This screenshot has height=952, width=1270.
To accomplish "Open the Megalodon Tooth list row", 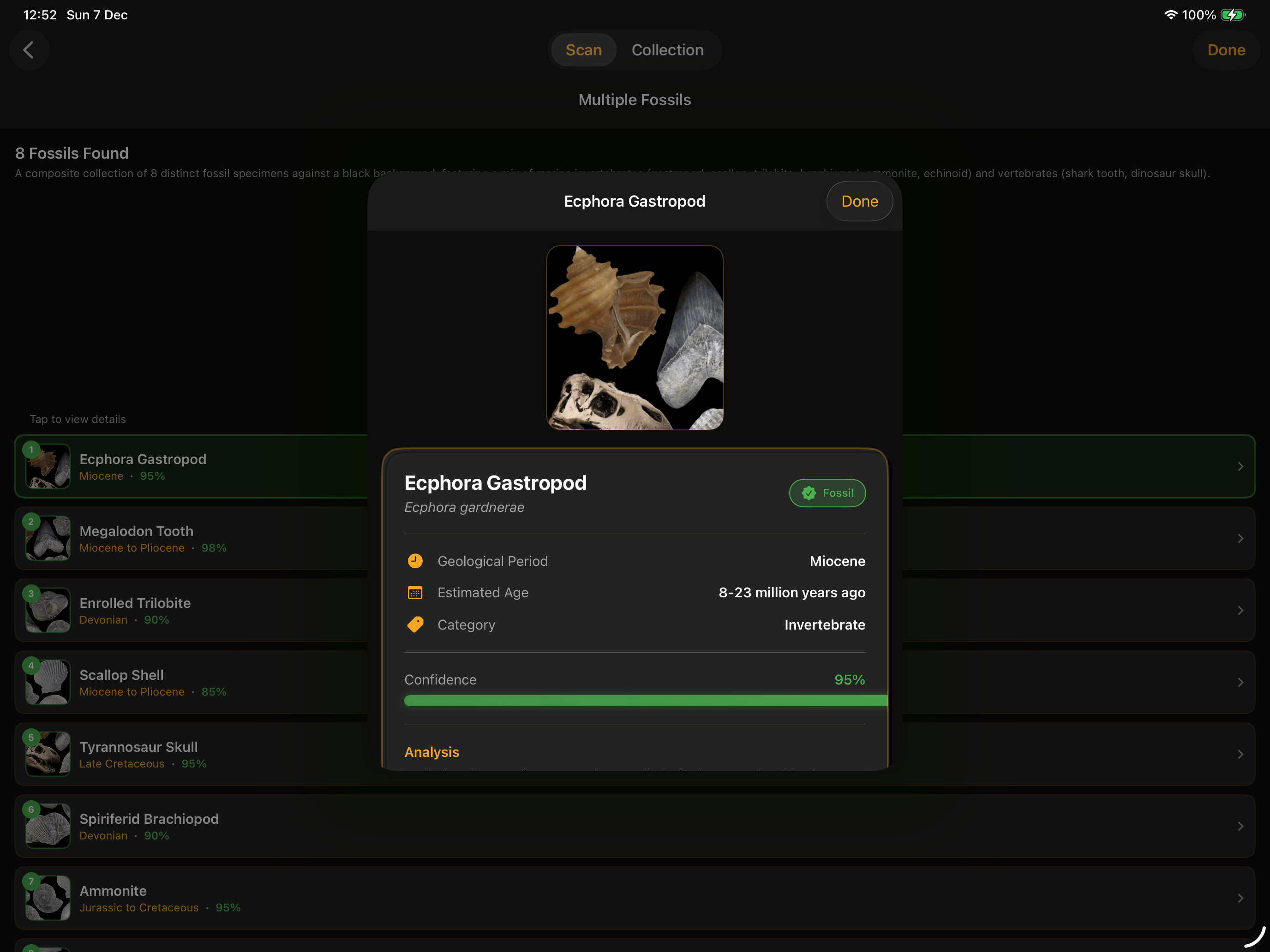I will pyautogui.click(x=635, y=538).
